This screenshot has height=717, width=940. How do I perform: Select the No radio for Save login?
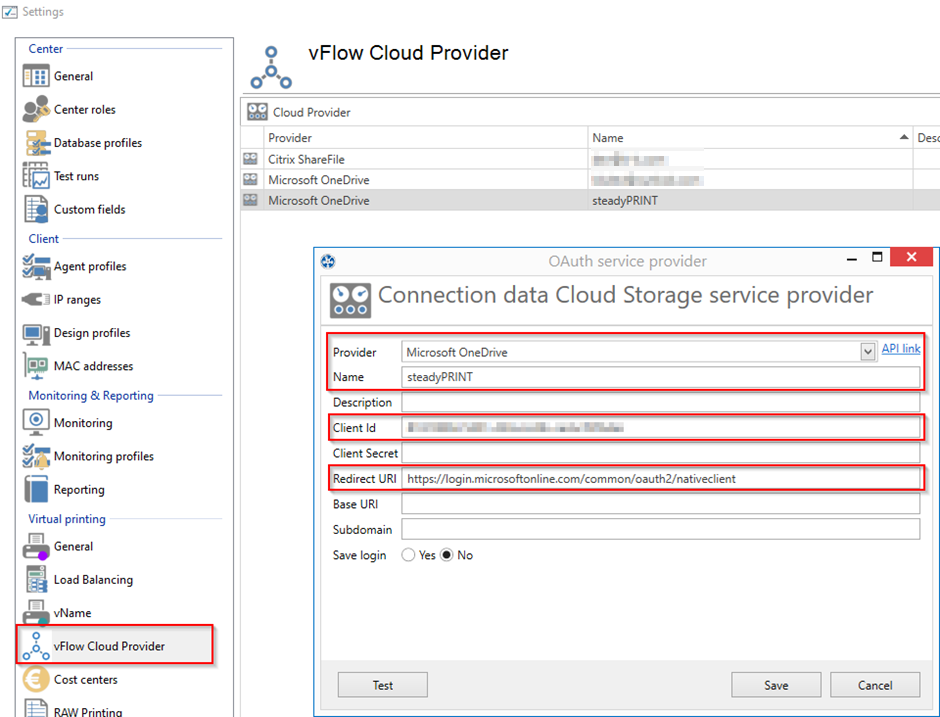pyautogui.click(x=447, y=555)
